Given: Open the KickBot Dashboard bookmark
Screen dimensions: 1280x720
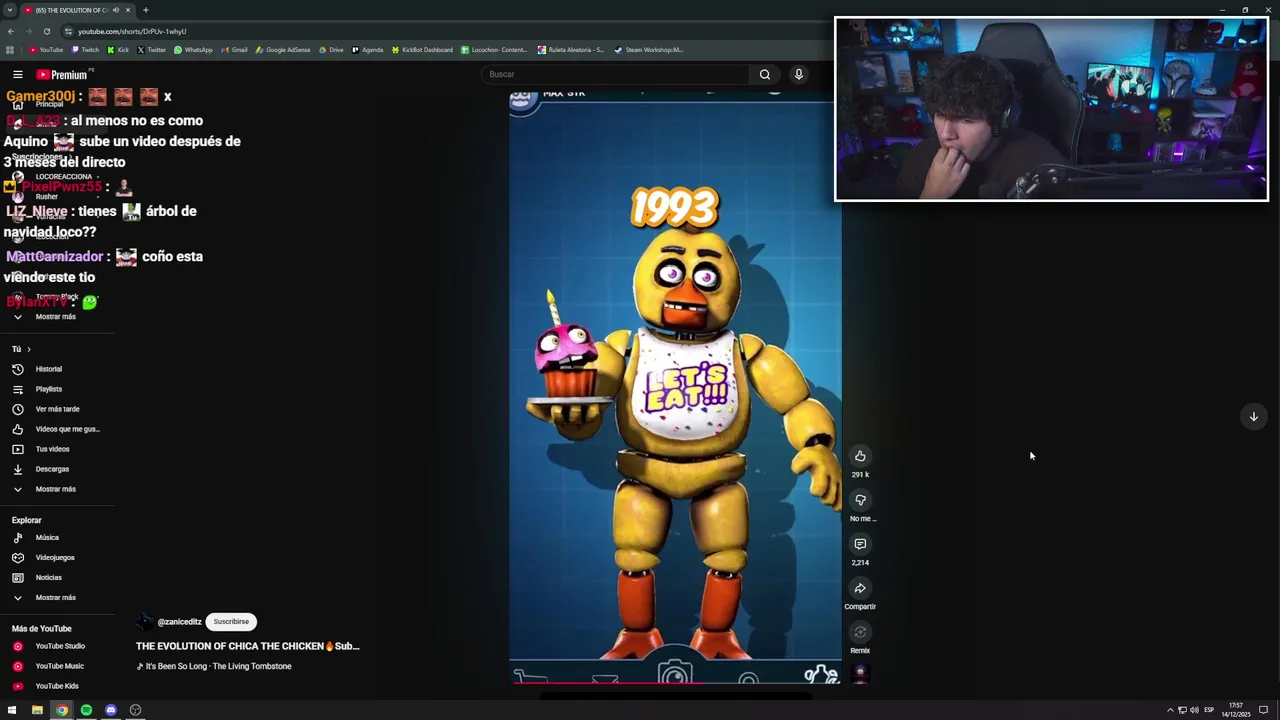Looking at the screenshot, I should [x=422, y=50].
